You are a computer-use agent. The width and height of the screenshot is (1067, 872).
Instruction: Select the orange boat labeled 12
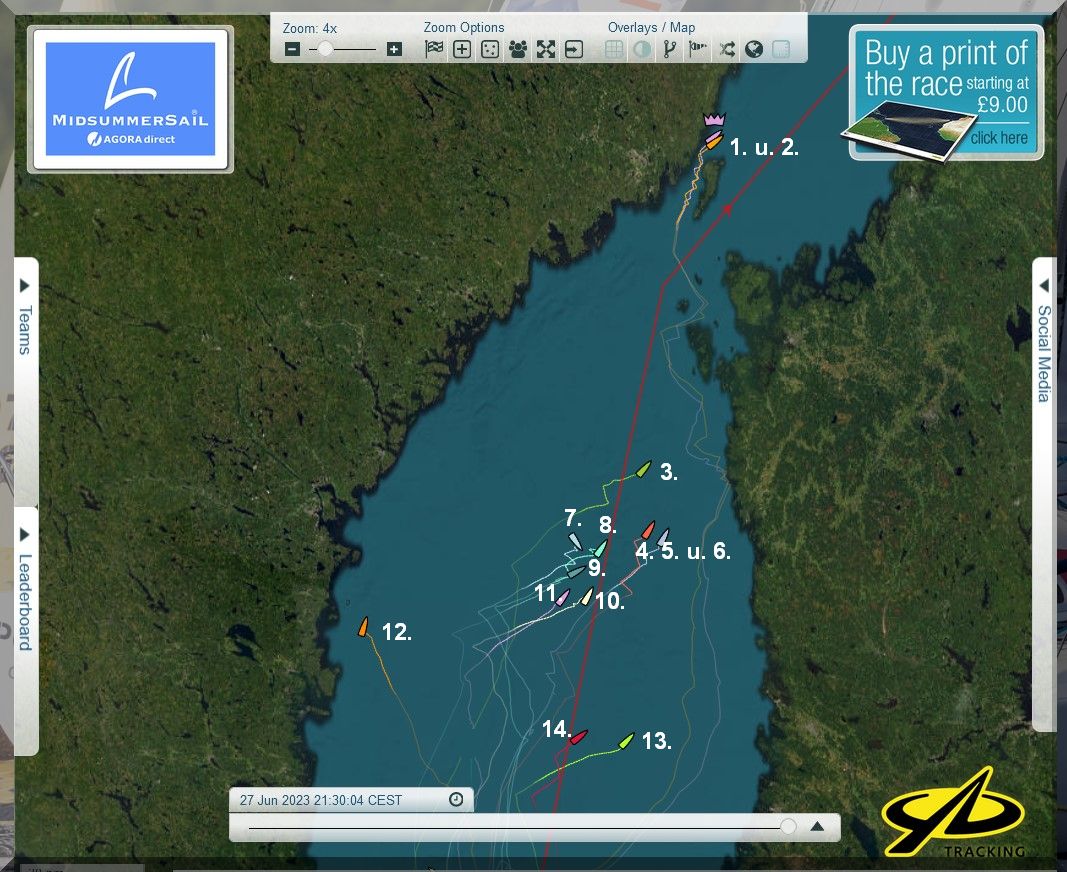[364, 627]
